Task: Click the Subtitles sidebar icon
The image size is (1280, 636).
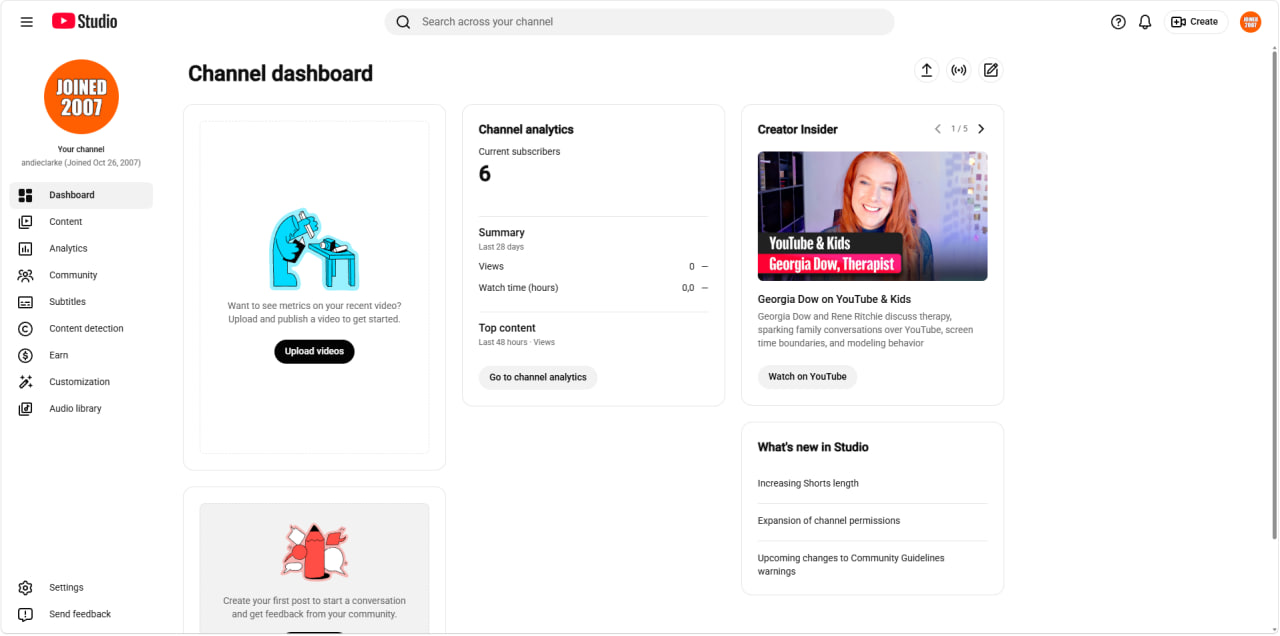Action: [26, 302]
